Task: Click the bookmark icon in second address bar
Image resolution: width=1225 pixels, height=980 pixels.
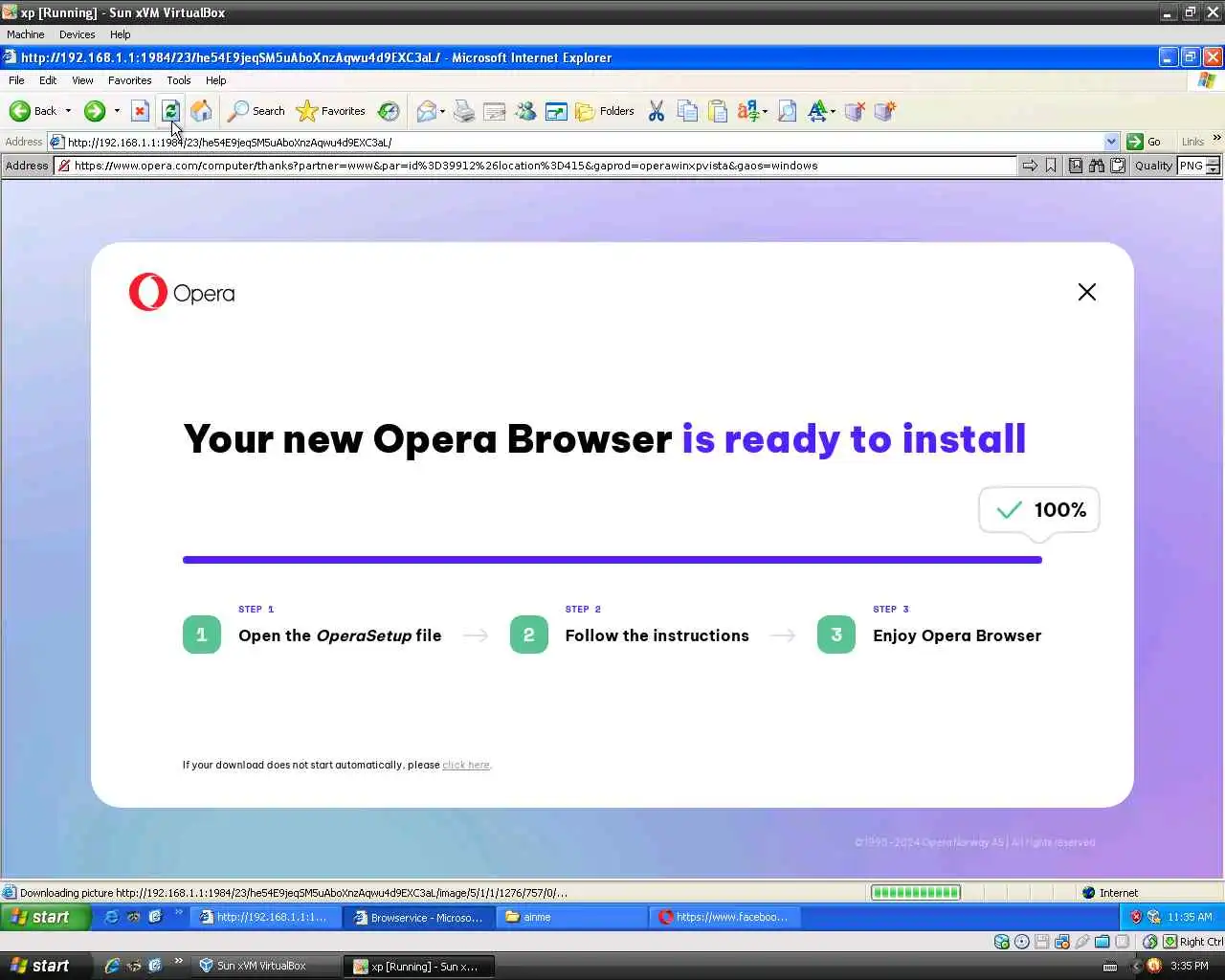Action: [x=1051, y=166]
